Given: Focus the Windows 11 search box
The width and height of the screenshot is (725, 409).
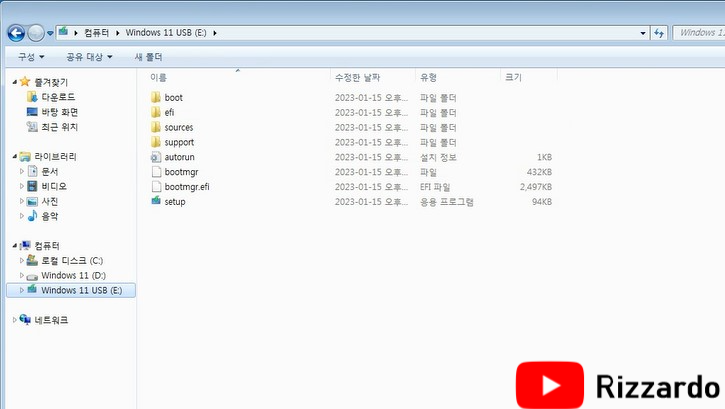Looking at the screenshot, I should (699, 32).
